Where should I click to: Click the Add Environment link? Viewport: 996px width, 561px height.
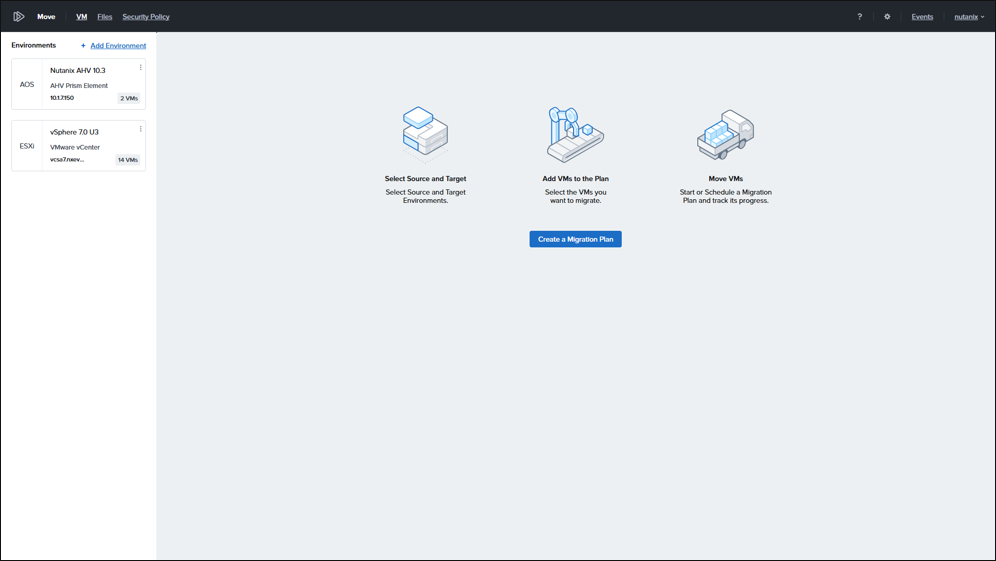[x=118, y=46]
